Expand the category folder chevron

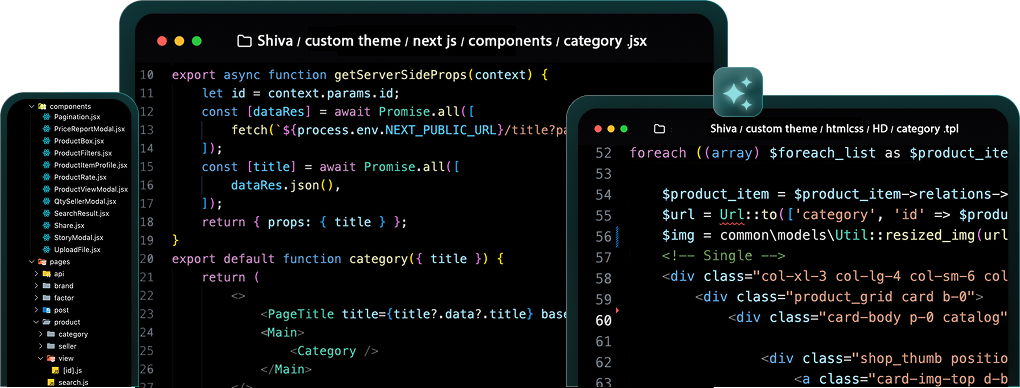(41, 334)
